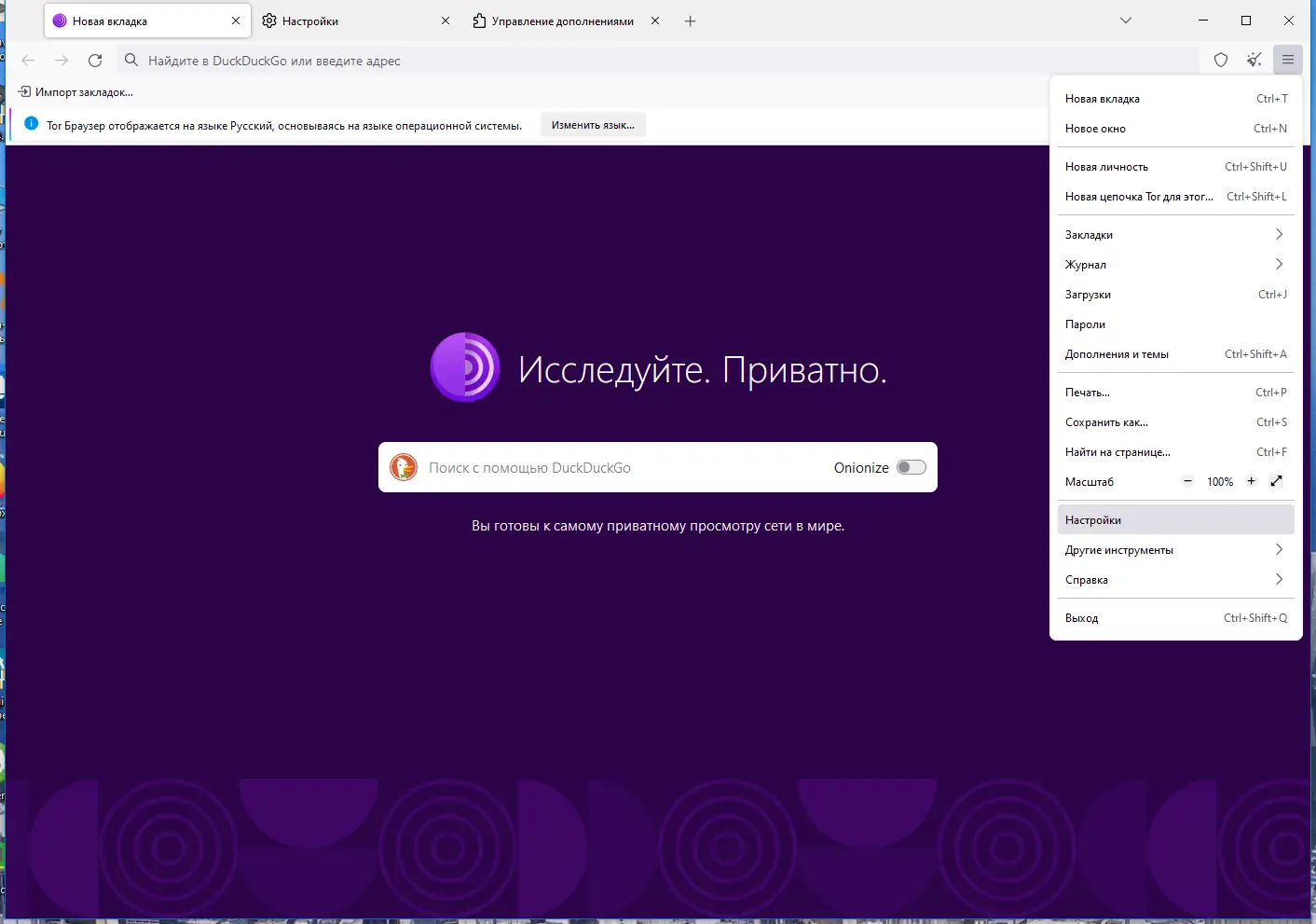
Task: Click the zoom in plus icon
Action: 1251,481
